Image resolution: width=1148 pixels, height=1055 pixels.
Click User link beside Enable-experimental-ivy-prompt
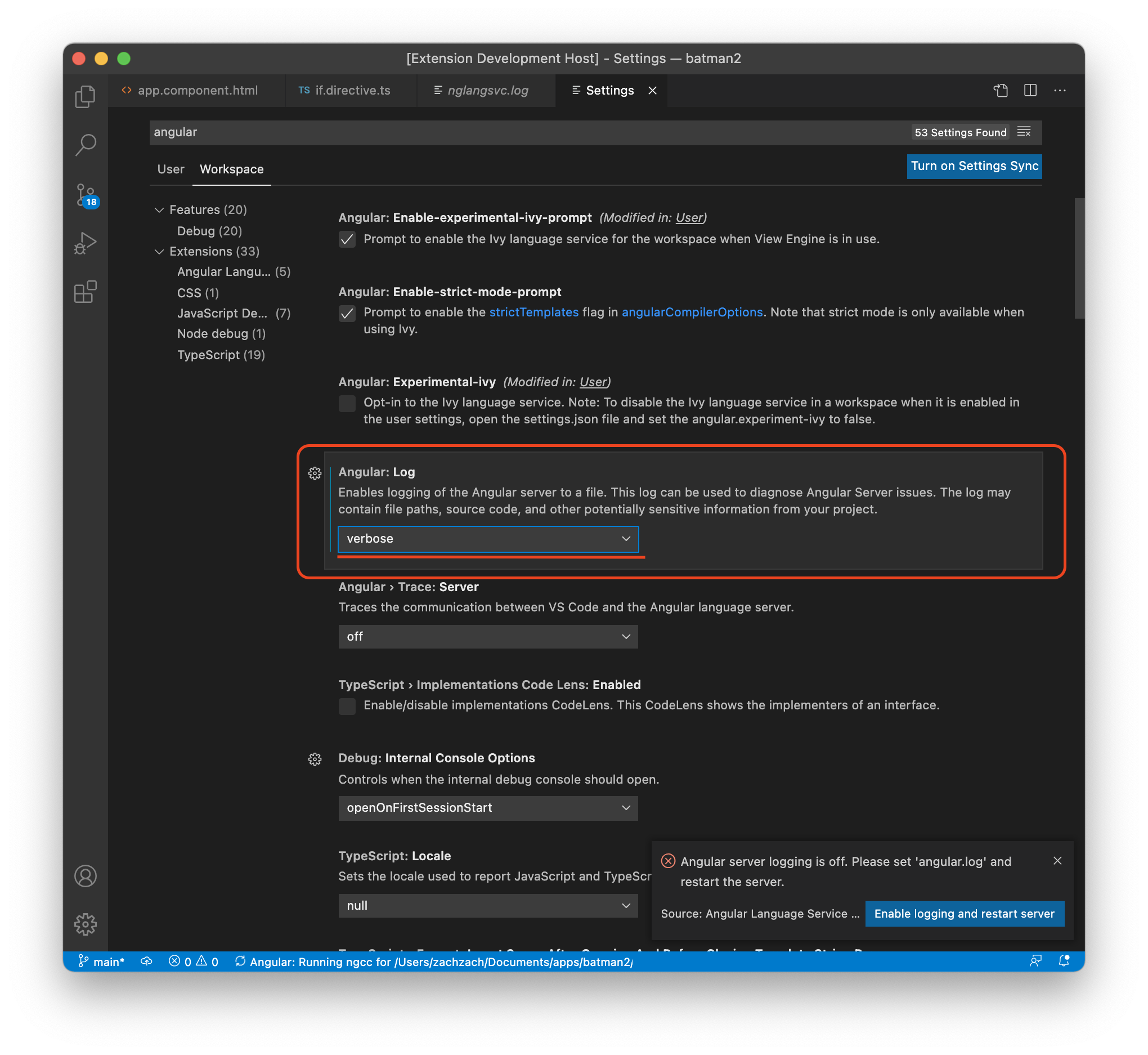click(x=689, y=217)
